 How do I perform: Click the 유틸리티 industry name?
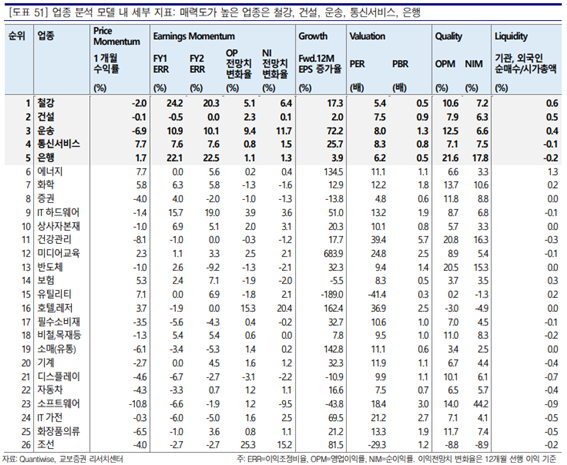pyautogui.click(x=54, y=294)
